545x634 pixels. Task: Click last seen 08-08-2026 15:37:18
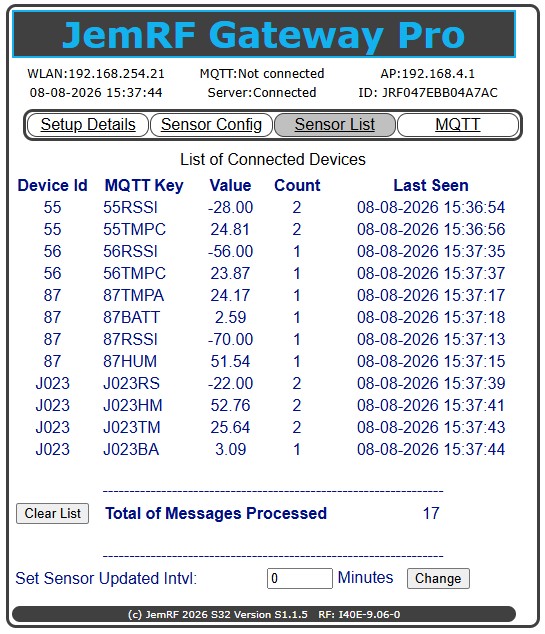click(431, 317)
